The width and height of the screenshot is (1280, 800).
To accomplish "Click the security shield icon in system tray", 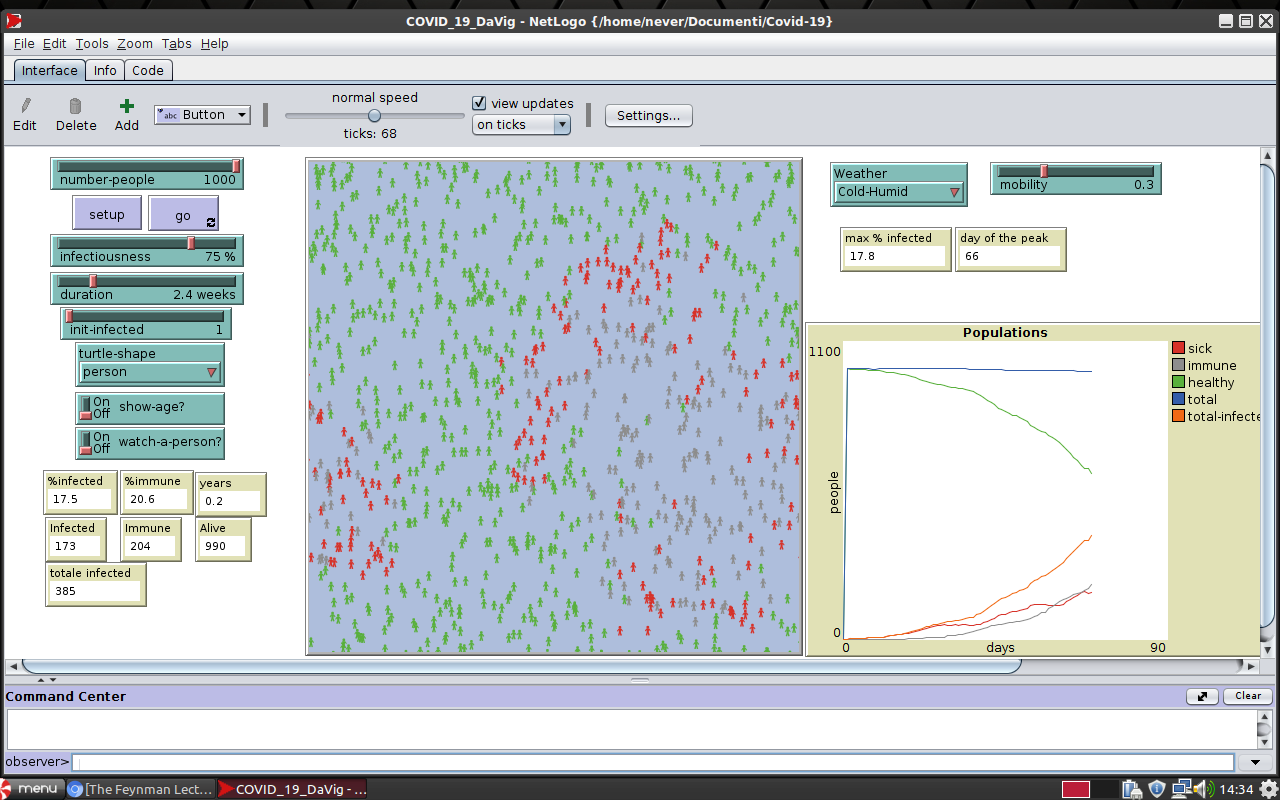I will [x=1157, y=789].
